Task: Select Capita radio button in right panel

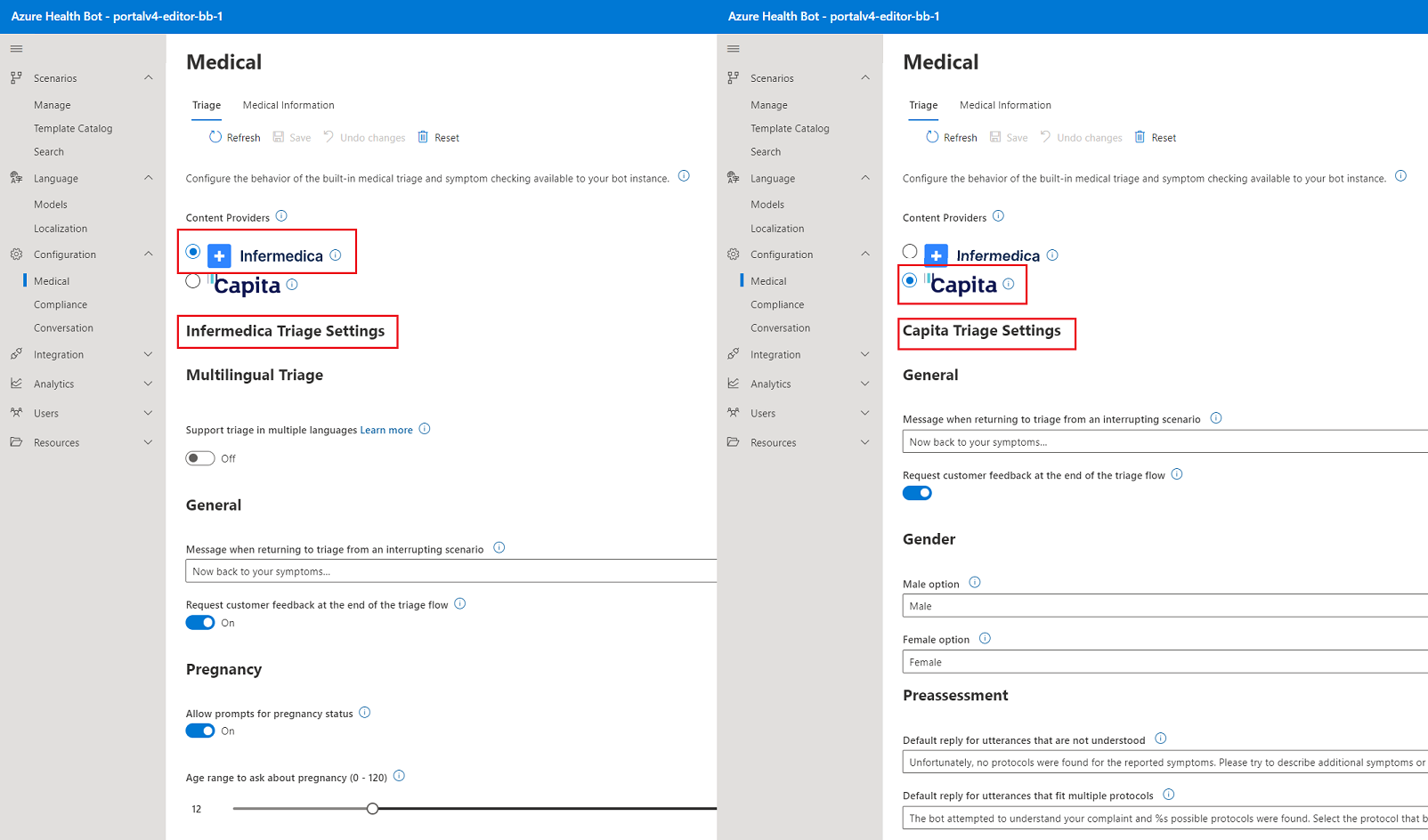Action: (910, 280)
